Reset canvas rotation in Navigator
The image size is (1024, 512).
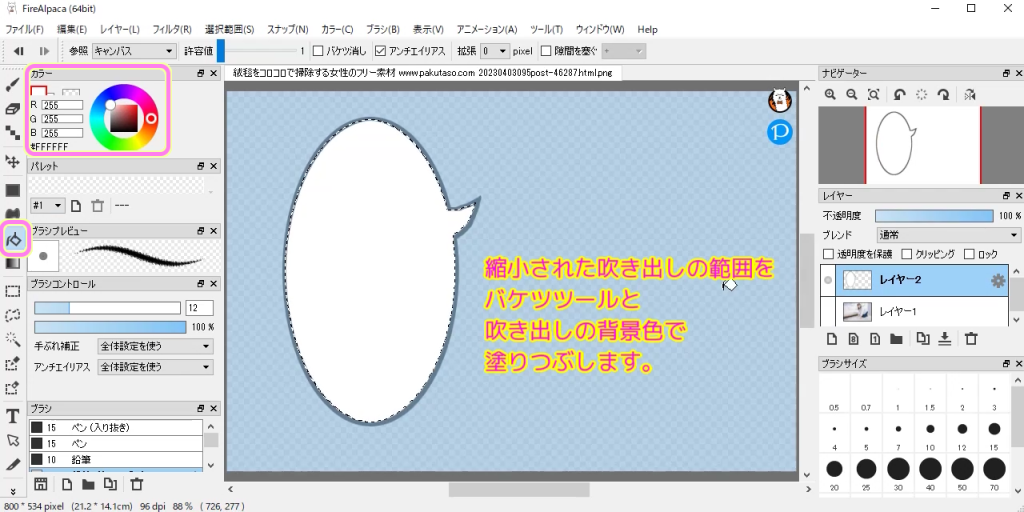(921, 95)
